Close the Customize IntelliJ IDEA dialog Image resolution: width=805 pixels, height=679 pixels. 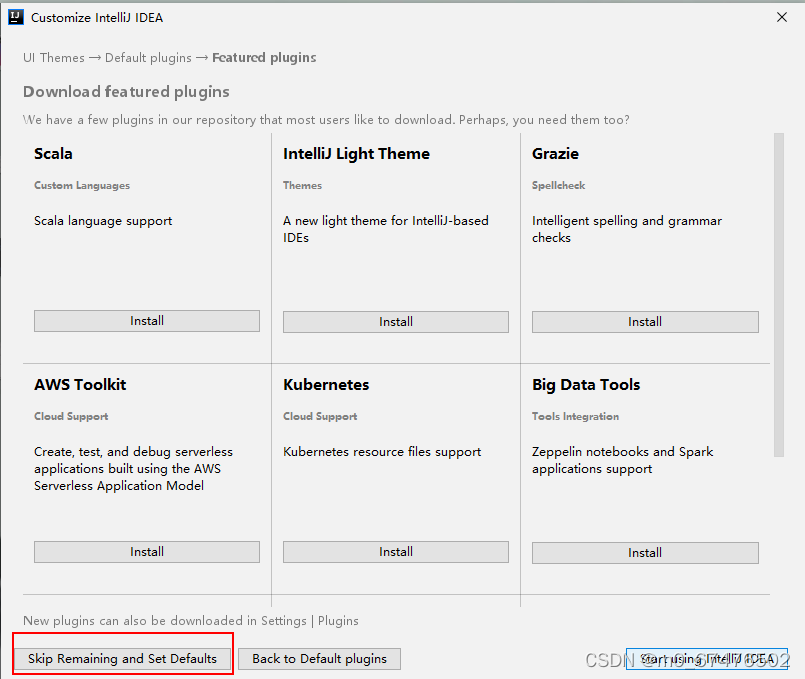point(782,17)
